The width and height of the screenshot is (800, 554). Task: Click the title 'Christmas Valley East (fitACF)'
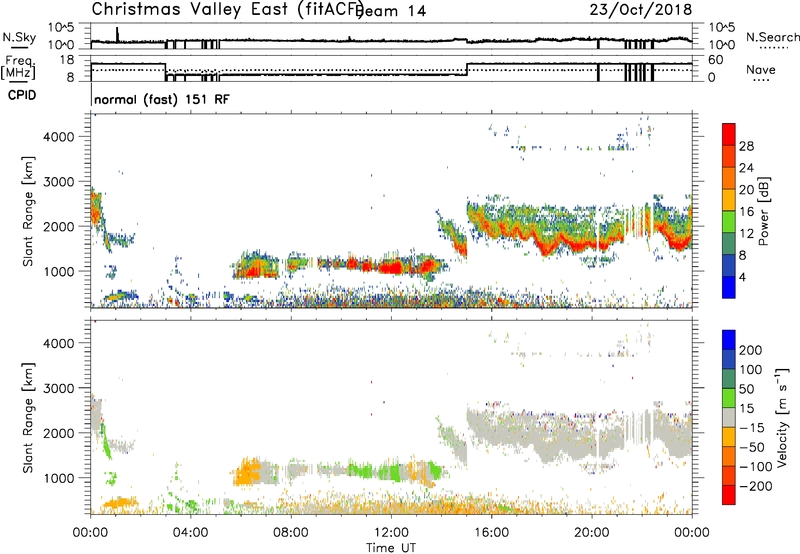[x=228, y=9]
